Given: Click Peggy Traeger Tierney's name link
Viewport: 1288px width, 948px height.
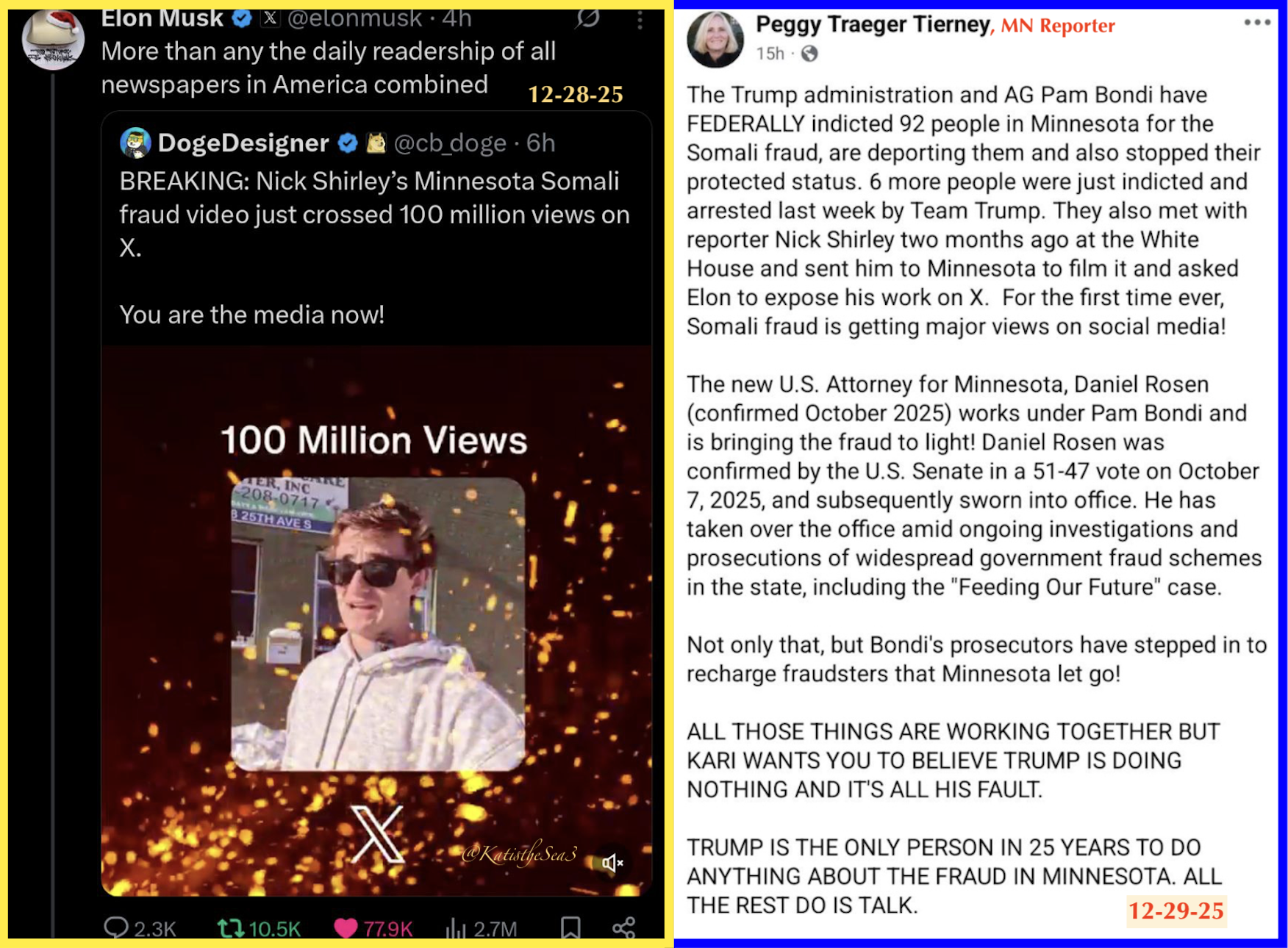Looking at the screenshot, I should (873, 25).
